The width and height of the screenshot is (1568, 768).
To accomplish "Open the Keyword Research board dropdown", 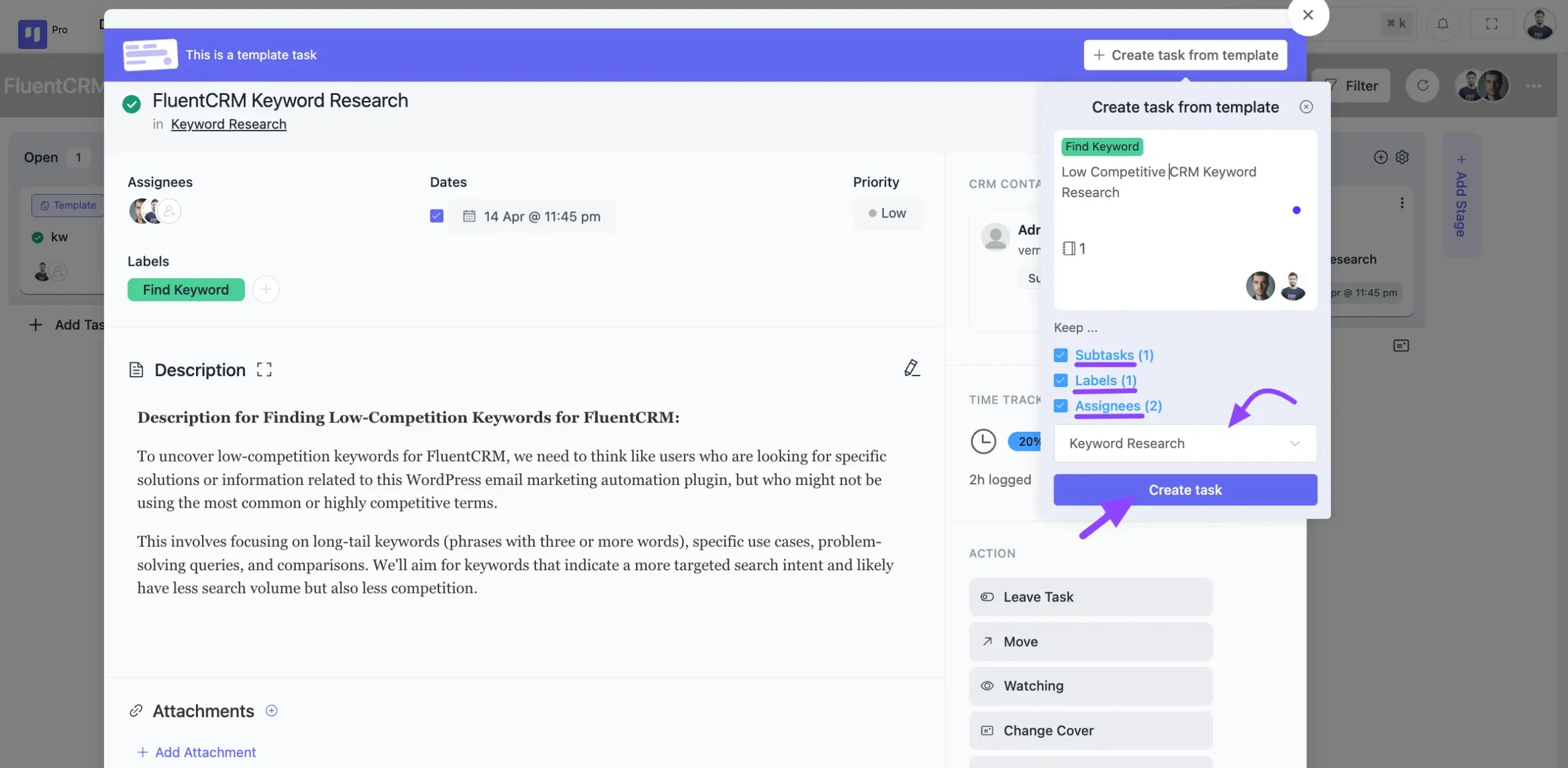I will (x=1185, y=443).
